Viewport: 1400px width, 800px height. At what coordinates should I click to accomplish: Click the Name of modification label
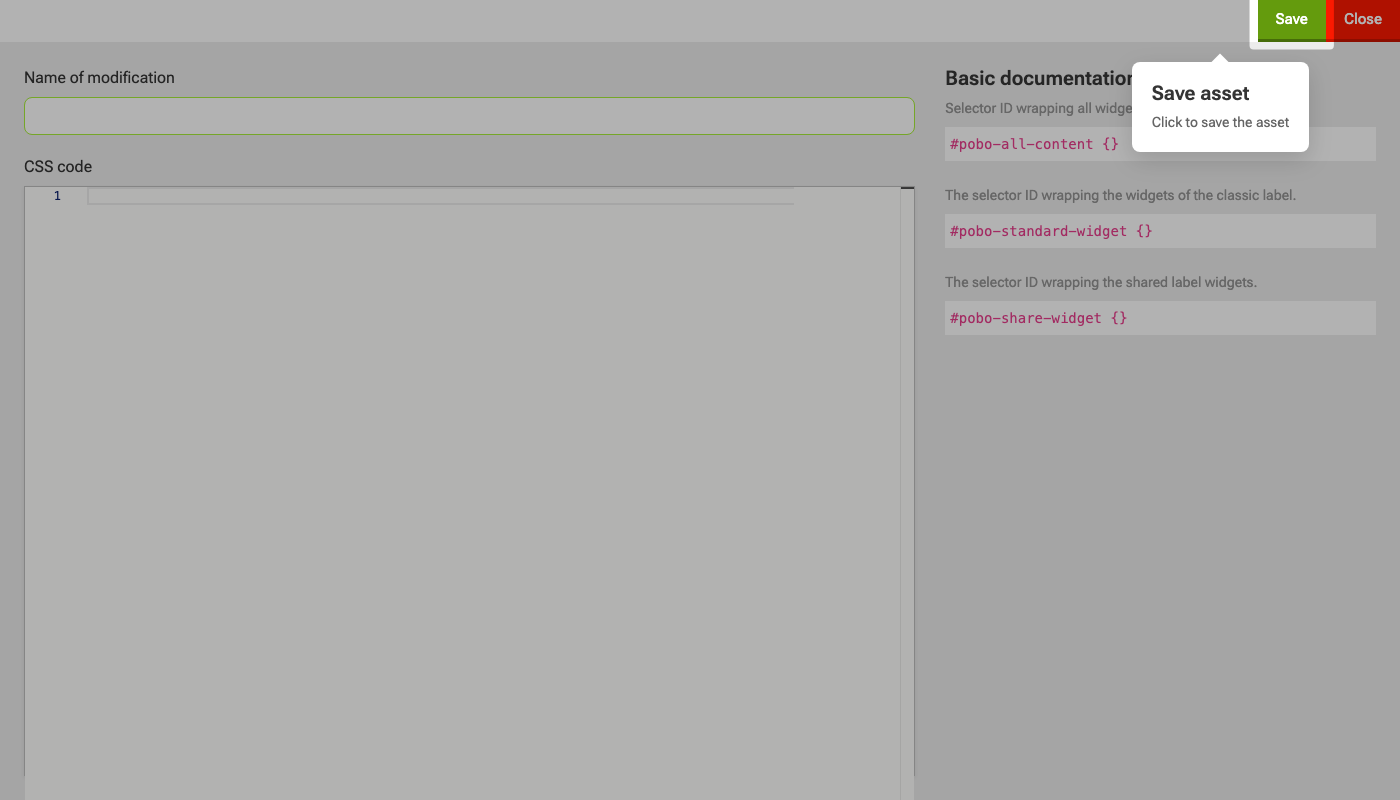coord(99,78)
